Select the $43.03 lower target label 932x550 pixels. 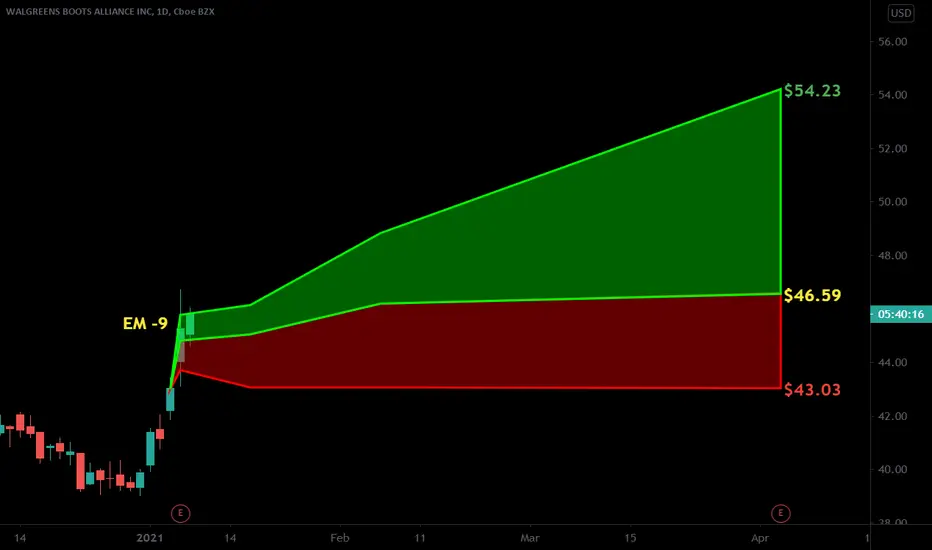tap(812, 389)
